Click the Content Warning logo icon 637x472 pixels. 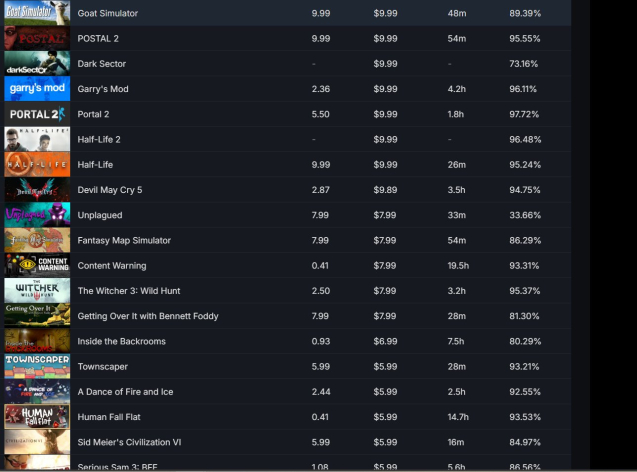tap(37, 266)
